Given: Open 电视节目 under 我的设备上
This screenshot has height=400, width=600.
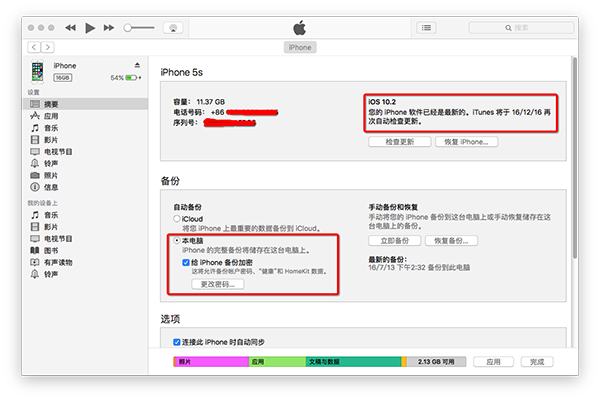Looking at the screenshot, I should tap(86, 238).
